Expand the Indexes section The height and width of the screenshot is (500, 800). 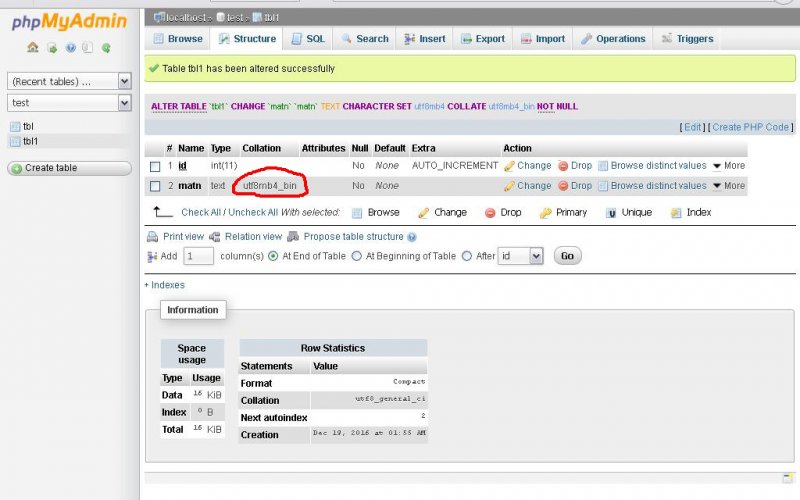tap(165, 285)
